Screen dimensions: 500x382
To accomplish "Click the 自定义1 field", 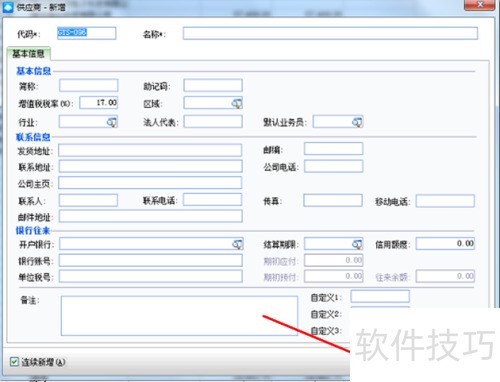I will click(x=380, y=296).
